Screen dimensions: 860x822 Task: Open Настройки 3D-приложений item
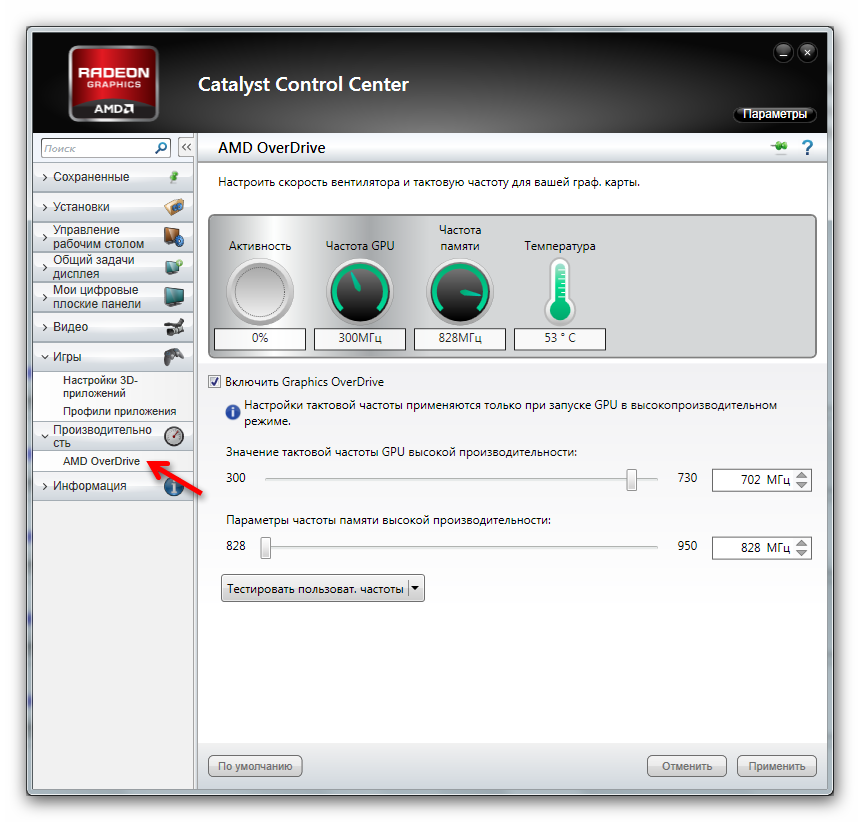100,386
